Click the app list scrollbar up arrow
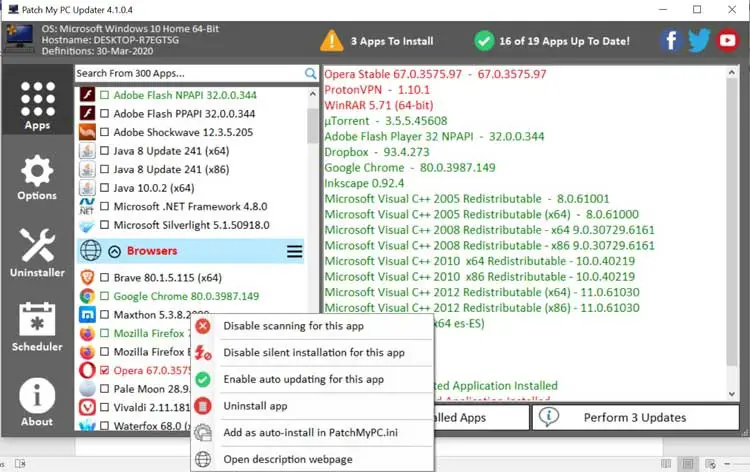The width and height of the screenshot is (750, 472). (313, 94)
